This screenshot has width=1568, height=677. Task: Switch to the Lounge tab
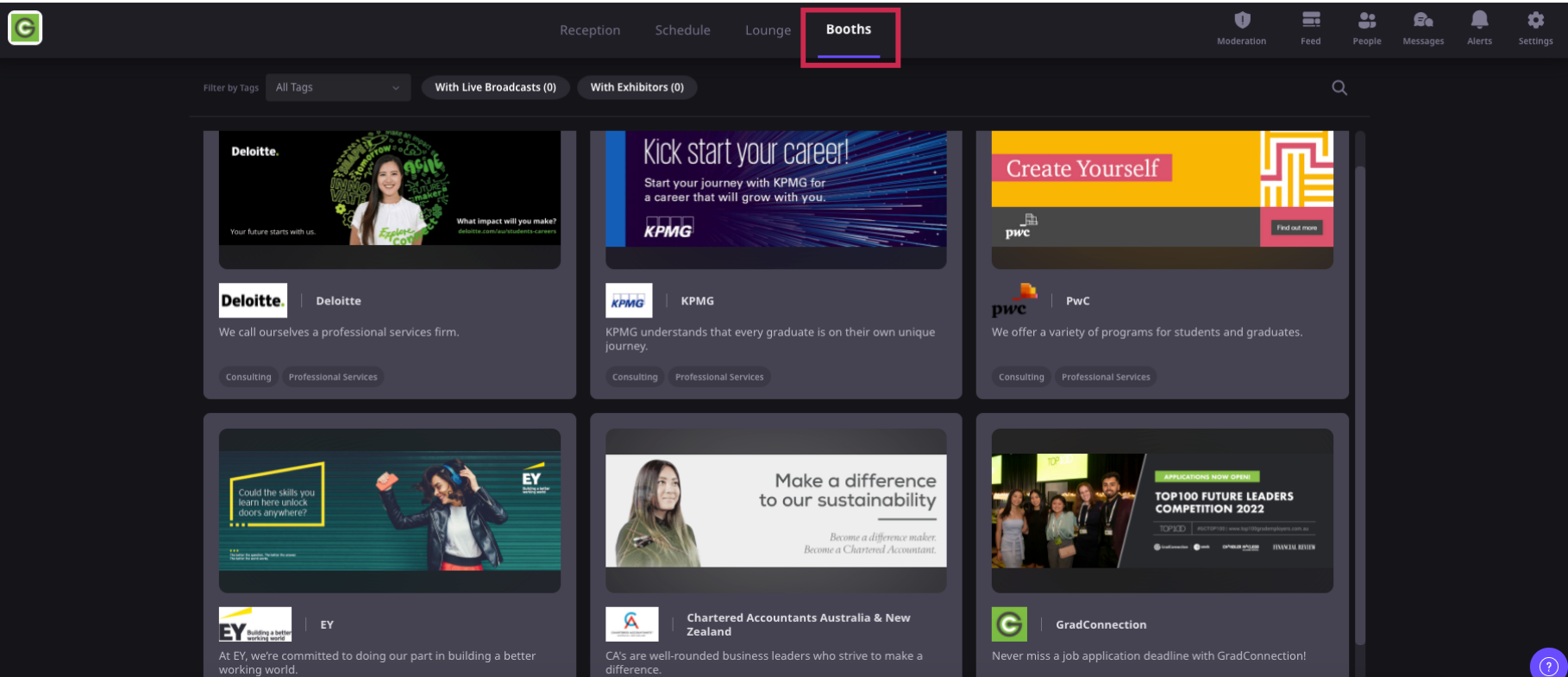coord(768,30)
